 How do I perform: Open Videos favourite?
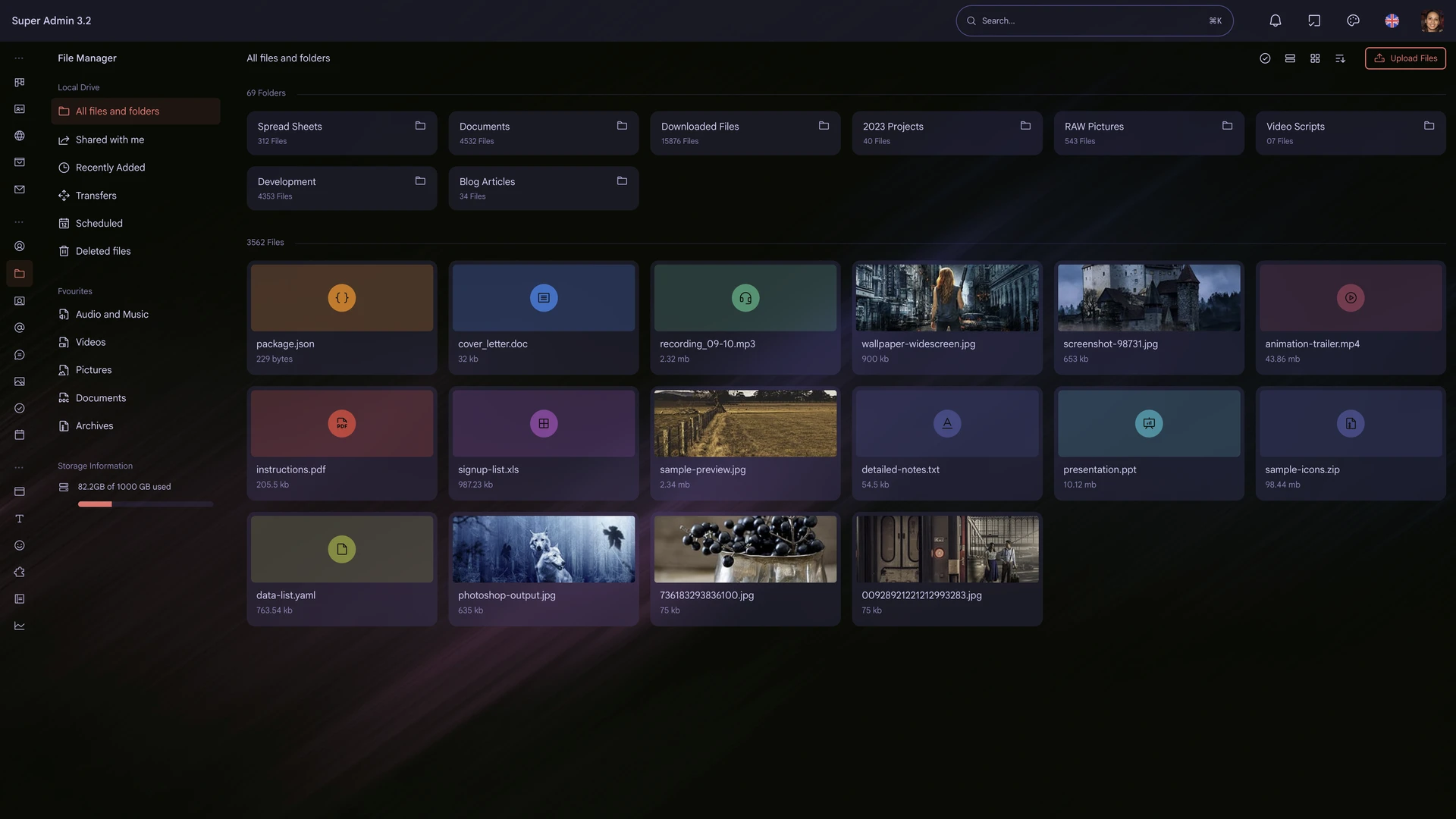coord(136,342)
